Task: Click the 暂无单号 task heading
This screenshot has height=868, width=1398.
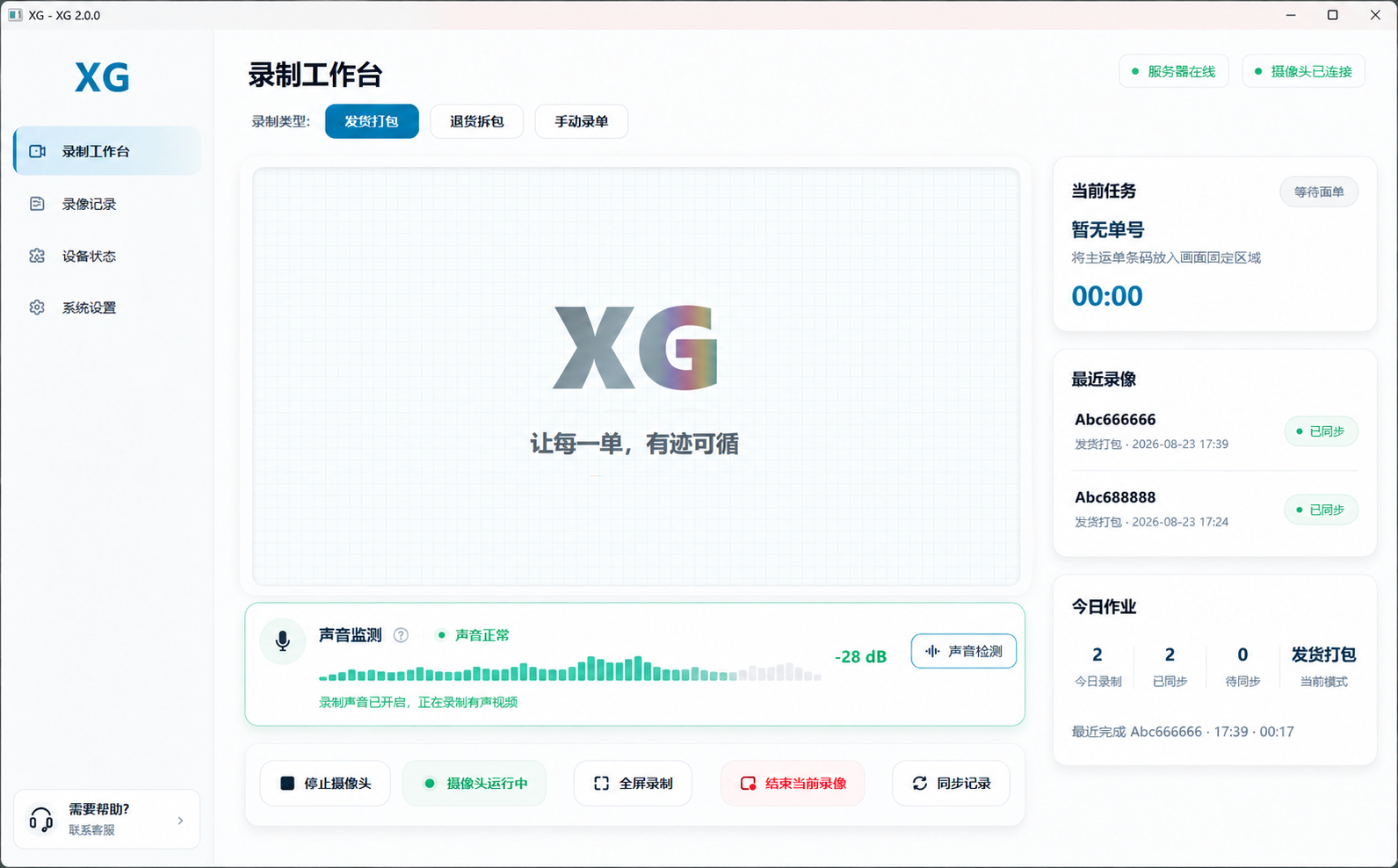Action: 1108,230
